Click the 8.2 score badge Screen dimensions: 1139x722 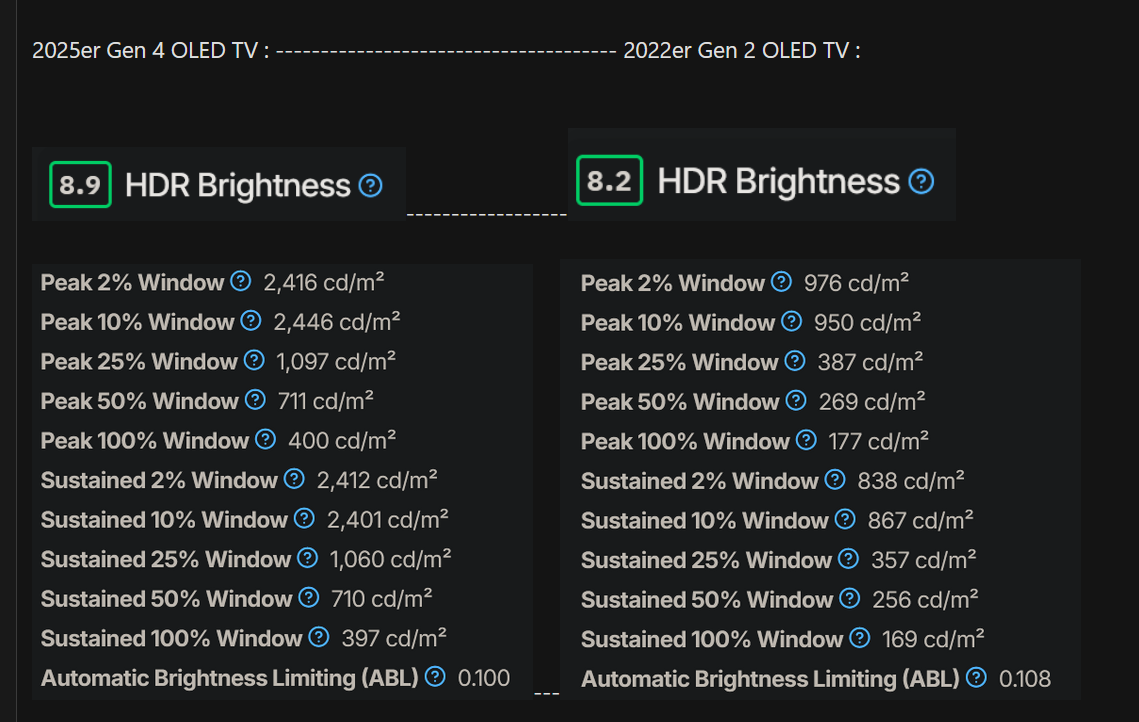609,180
